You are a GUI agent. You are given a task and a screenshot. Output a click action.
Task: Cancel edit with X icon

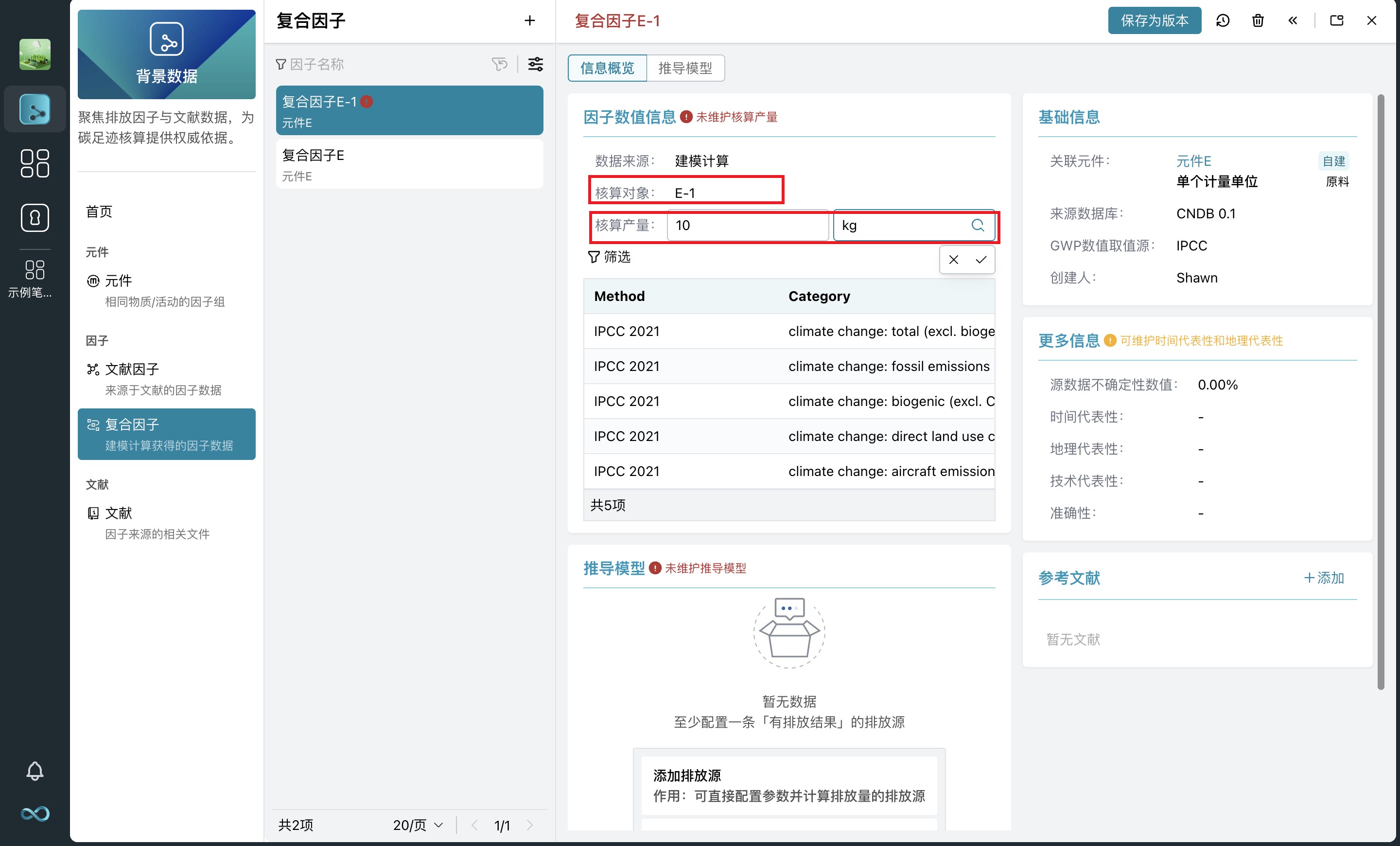[x=953, y=260]
